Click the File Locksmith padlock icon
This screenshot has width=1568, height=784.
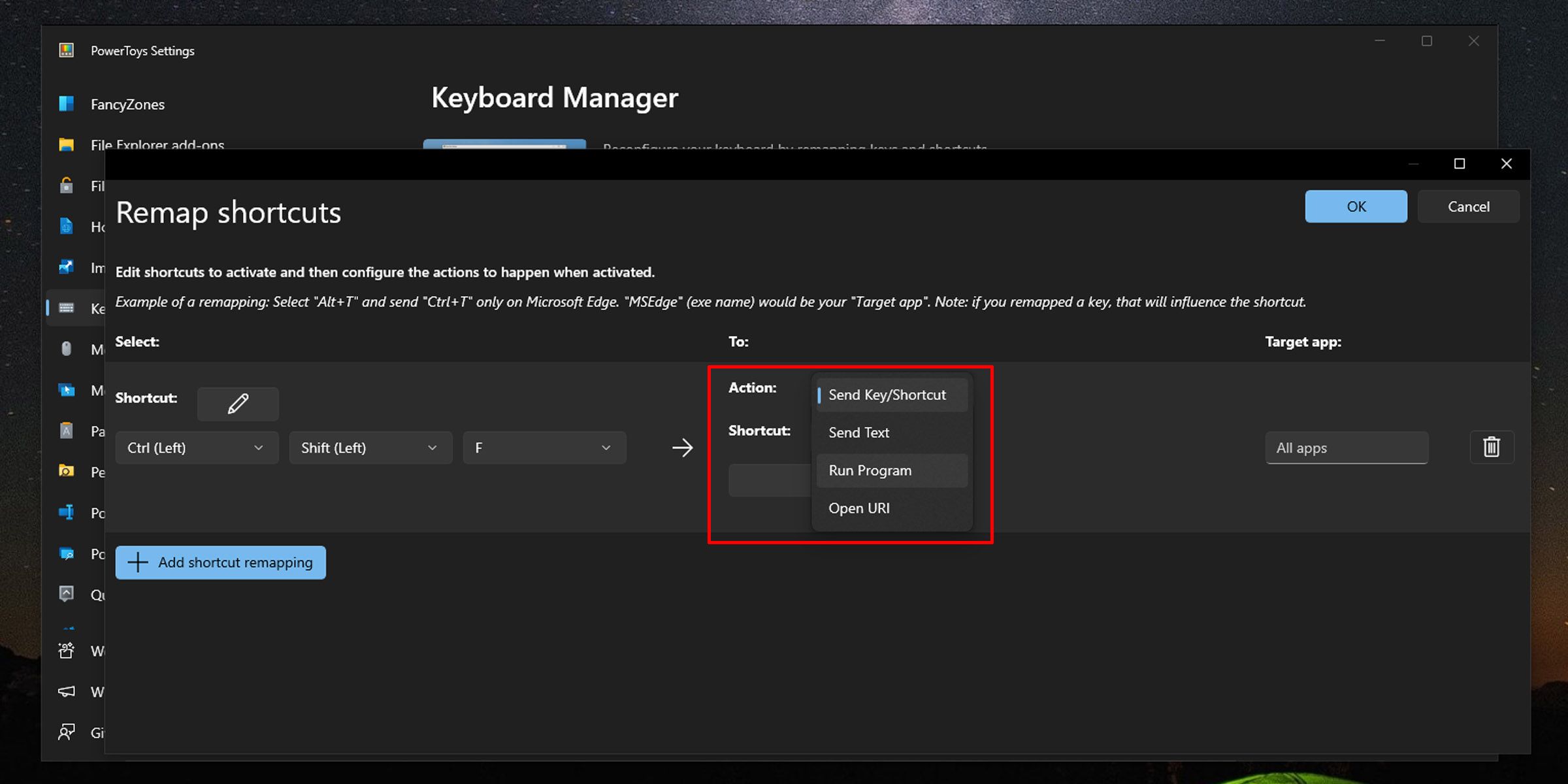66,186
